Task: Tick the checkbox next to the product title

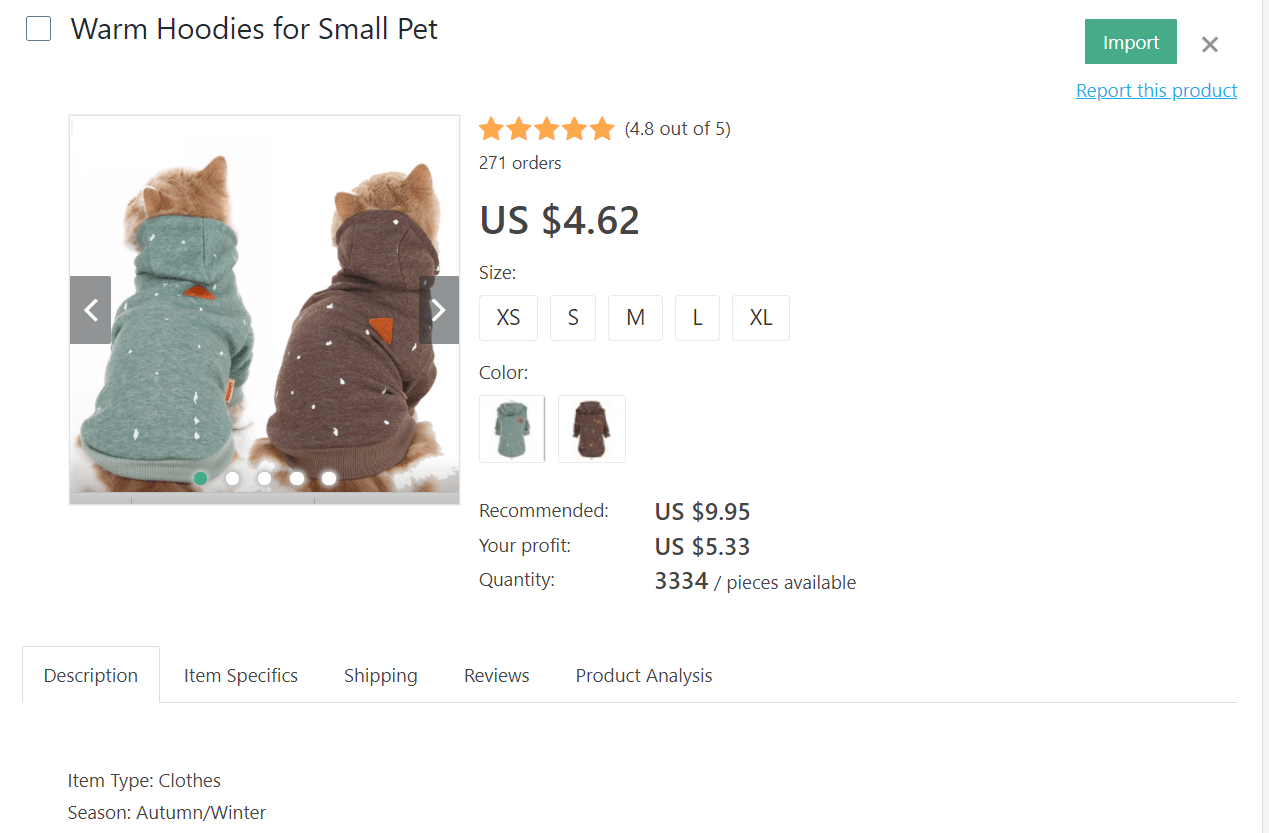Action: 38,28
